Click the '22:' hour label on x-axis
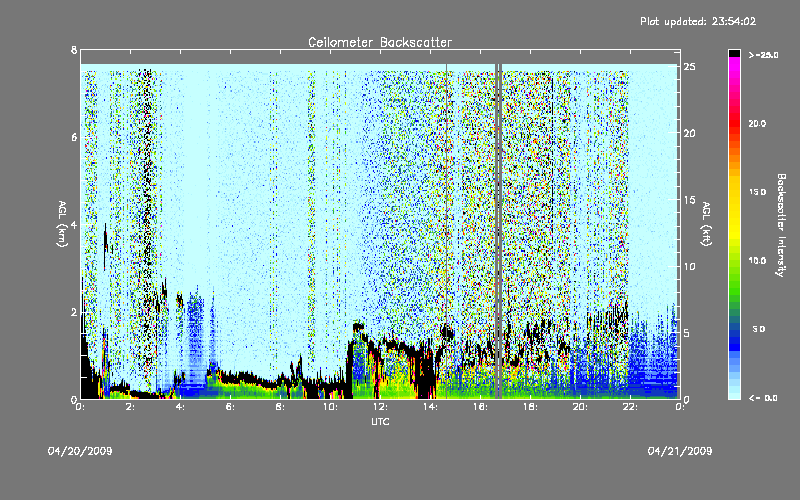Viewport: 800px width, 500px height. pos(630,407)
